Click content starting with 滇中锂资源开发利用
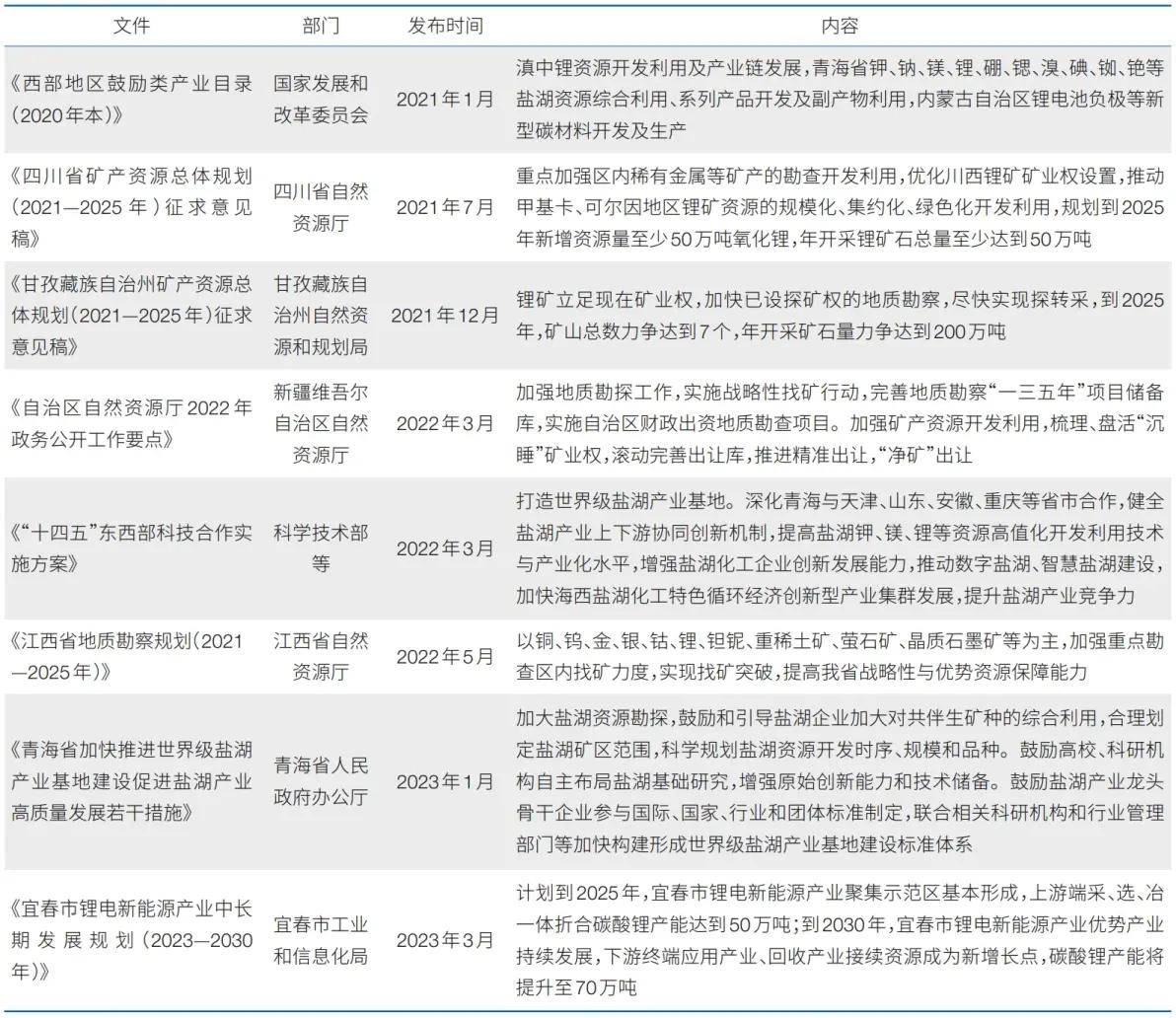1176x1018 pixels. click(x=840, y=99)
